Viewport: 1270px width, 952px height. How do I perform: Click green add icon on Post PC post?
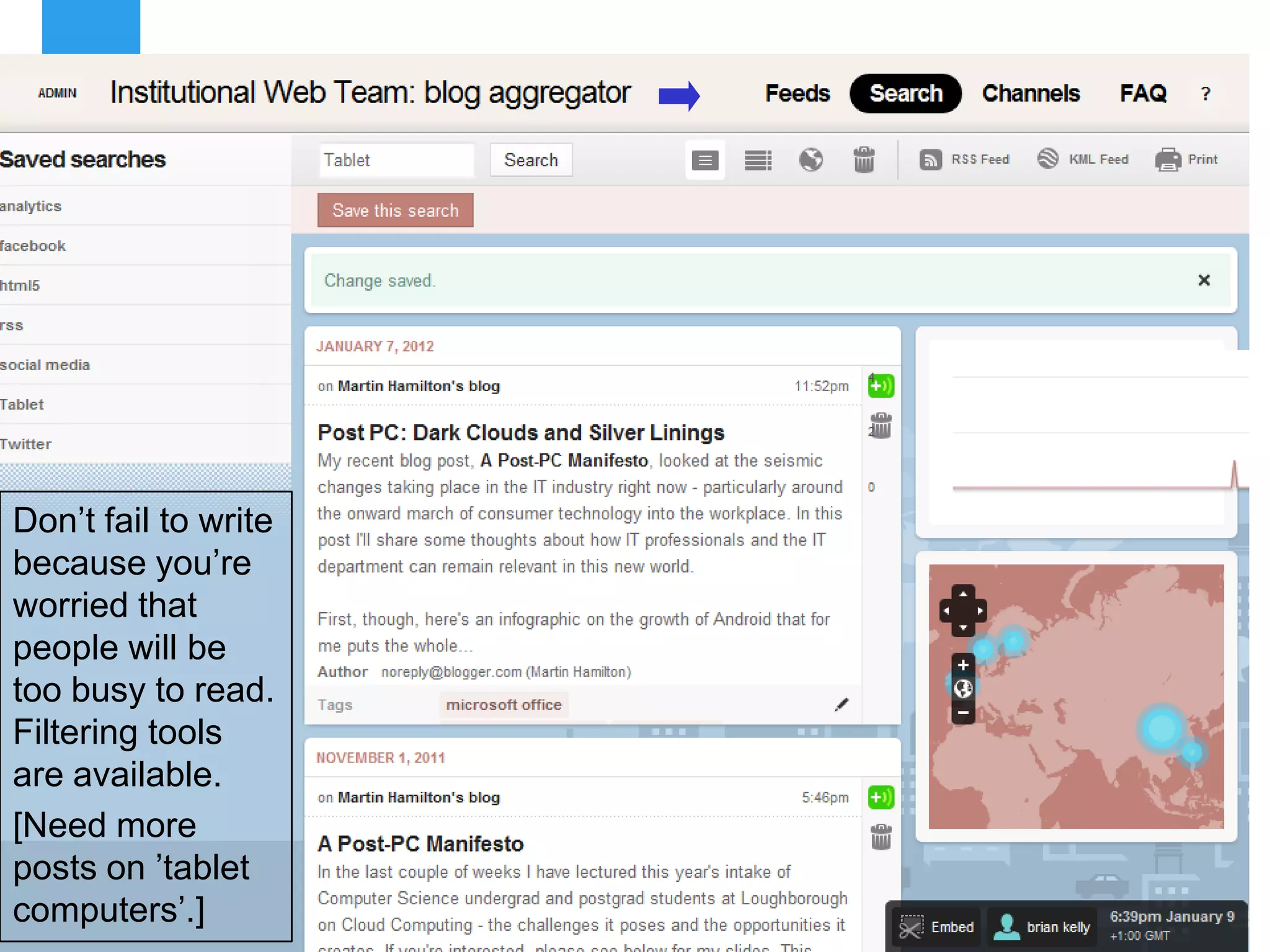click(881, 386)
